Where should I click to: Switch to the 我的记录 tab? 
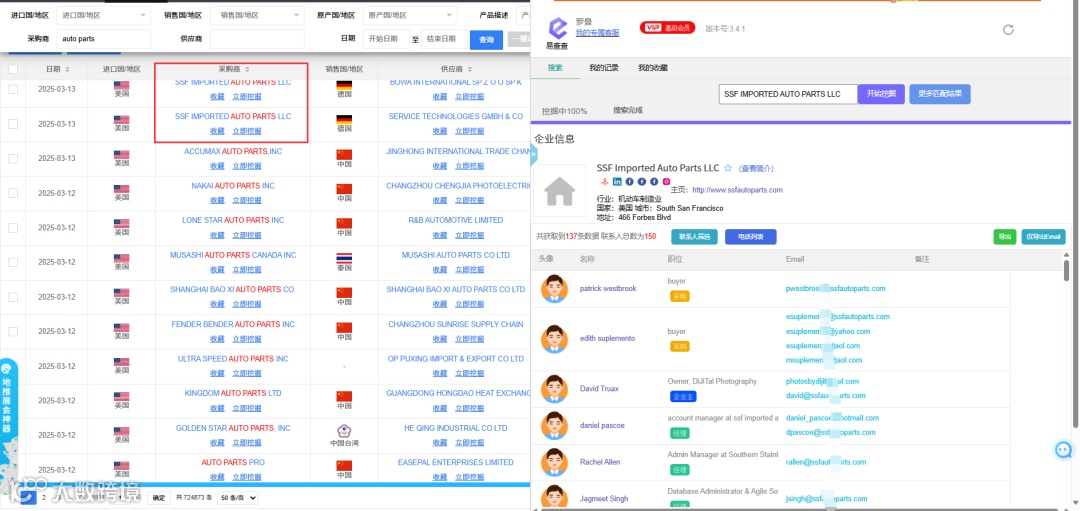pyautogui.click(x=603, y=67)
